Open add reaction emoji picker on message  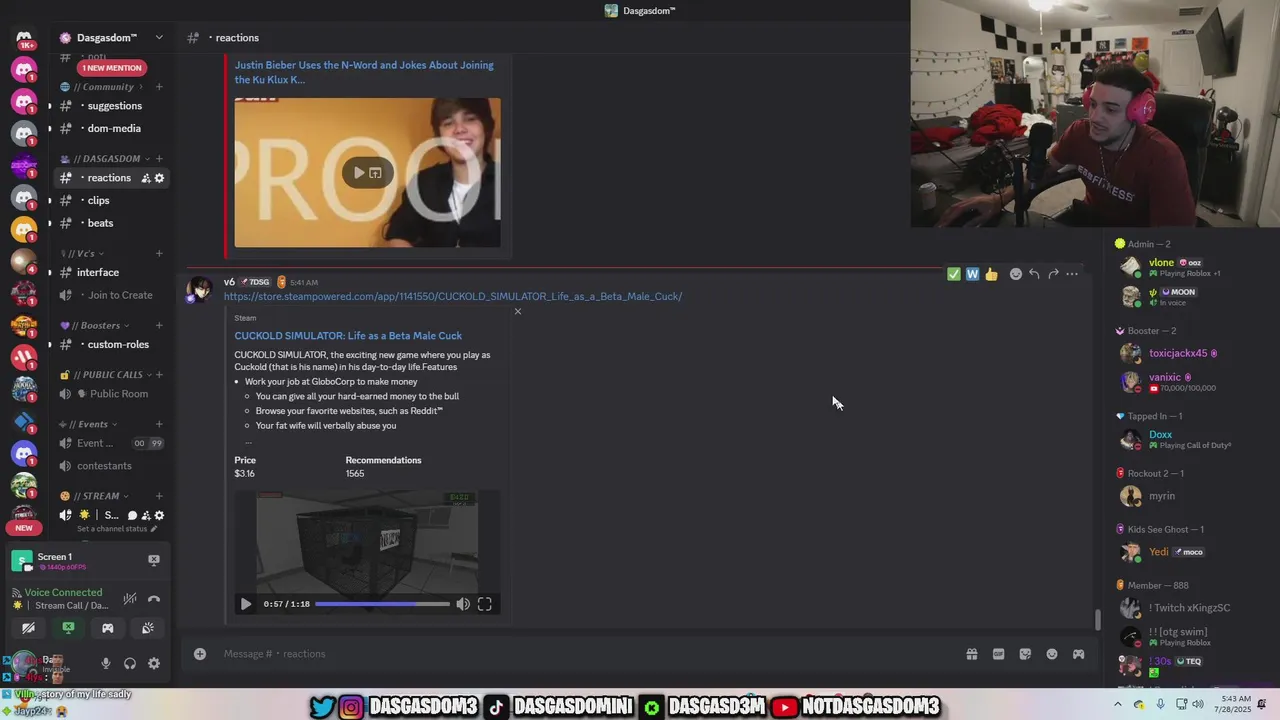click(1016, 274)
